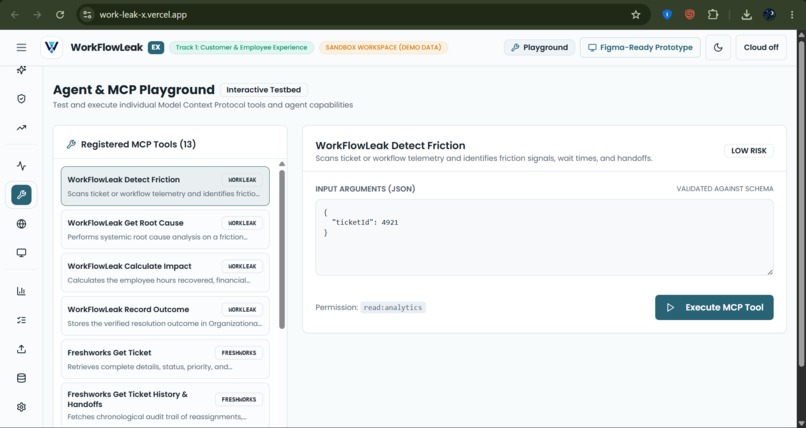The image size is (806, 428).
Task: Open the Figma-Ready Prototype button
Action: [x=640, y=47]
